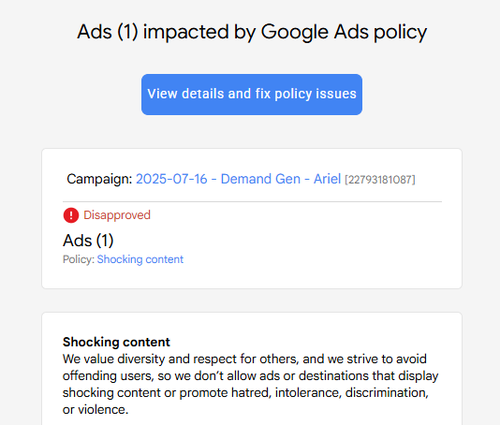Viewport: 500px width, 425px height.
Task: Click the Campaign: label text
Action: pos(99,179)
